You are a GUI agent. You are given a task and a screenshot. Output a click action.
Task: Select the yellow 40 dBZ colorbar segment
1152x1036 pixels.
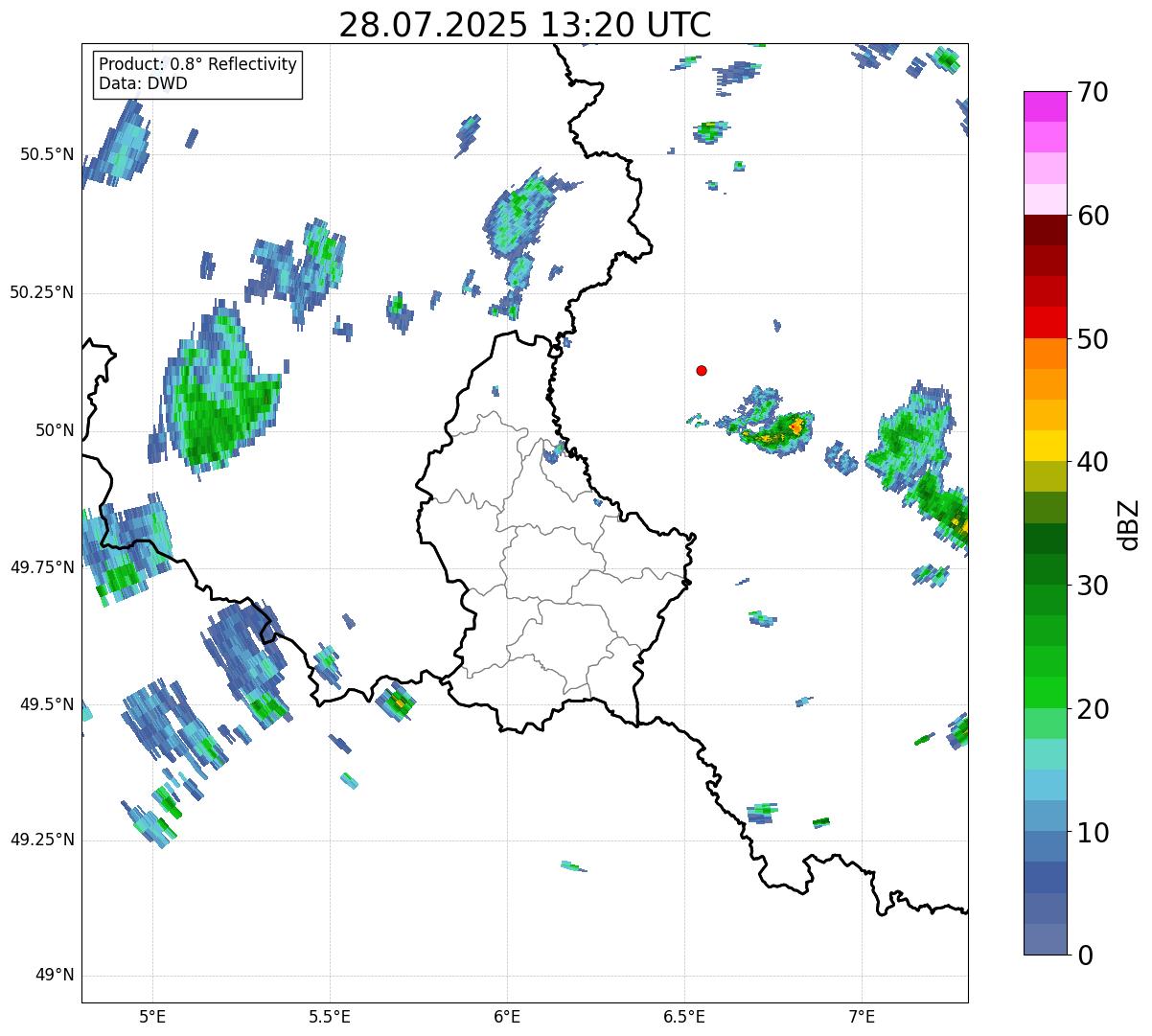(1047, 446)
